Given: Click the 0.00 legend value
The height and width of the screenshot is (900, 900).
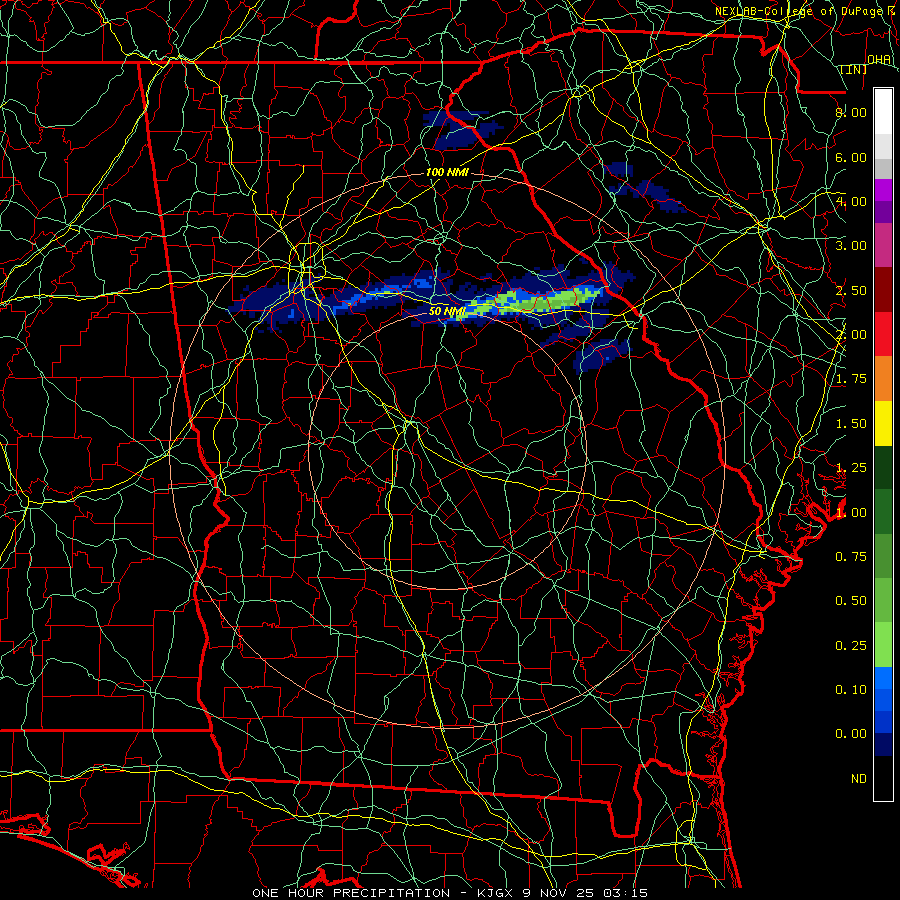Looking at the screenshot, I should [851, 734].
